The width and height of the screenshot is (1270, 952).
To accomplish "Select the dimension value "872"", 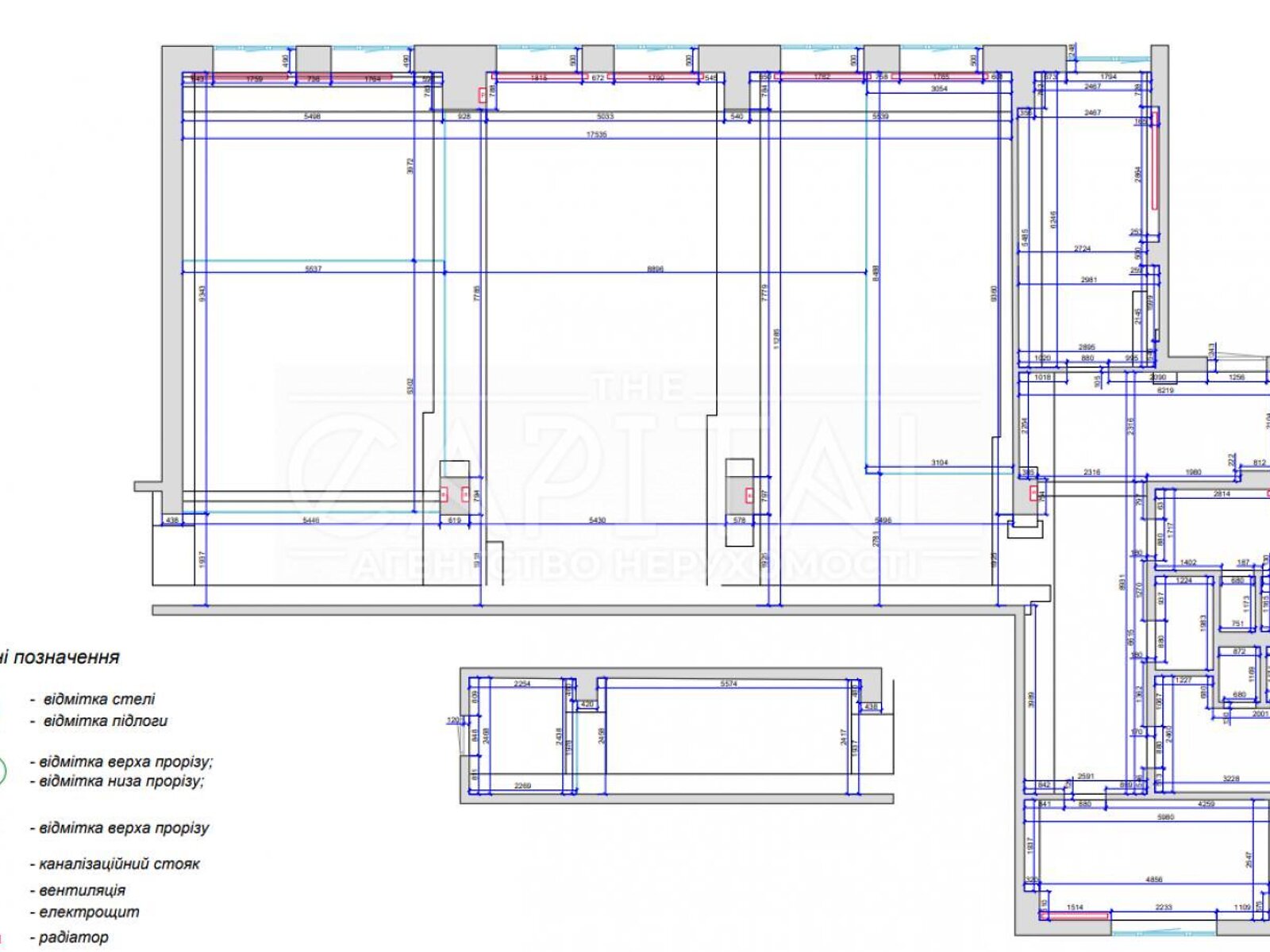I will [1239, 652].
